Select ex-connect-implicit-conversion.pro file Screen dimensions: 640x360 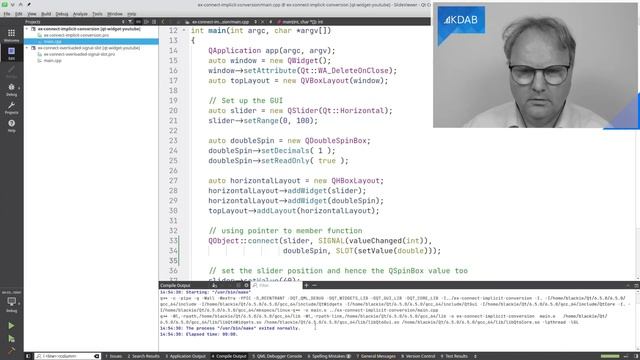[76, 35]
